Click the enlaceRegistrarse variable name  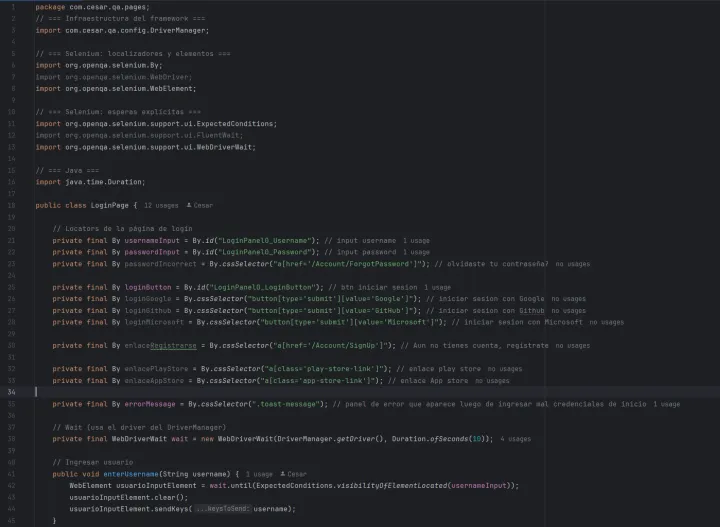pos(160,346)
